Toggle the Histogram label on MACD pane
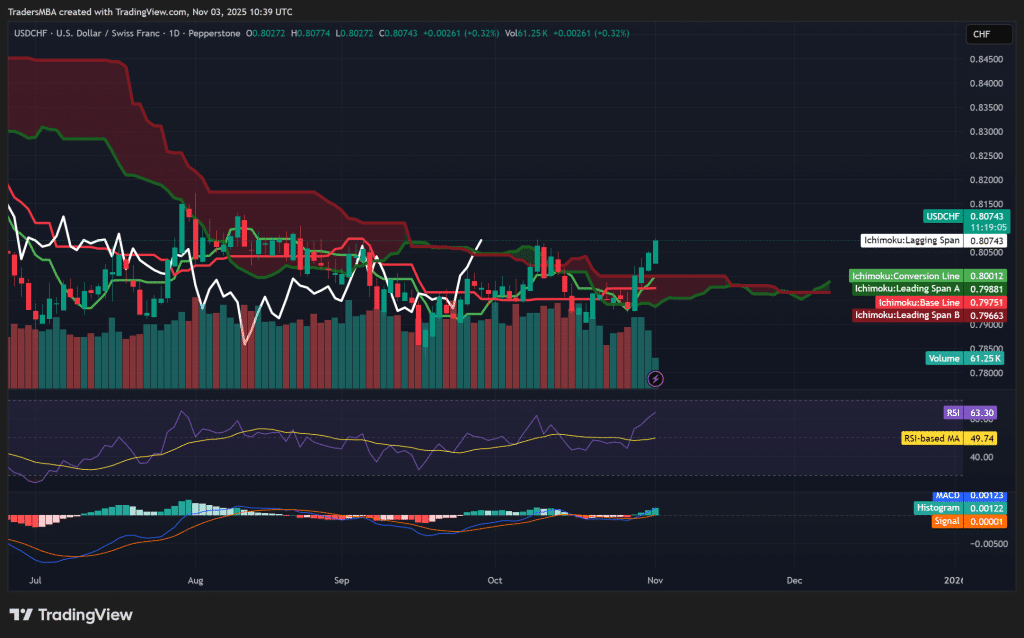This screenshot has width=1024, height=638. point(938,508)
